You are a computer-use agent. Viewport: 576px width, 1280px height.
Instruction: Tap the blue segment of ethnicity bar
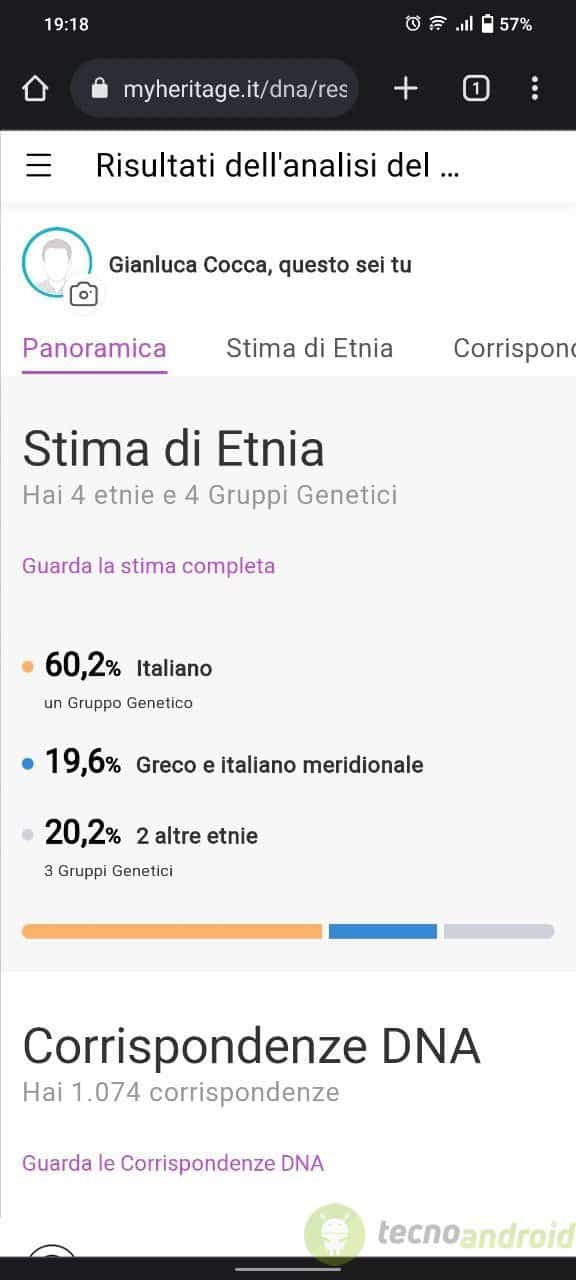click(383, 931)
